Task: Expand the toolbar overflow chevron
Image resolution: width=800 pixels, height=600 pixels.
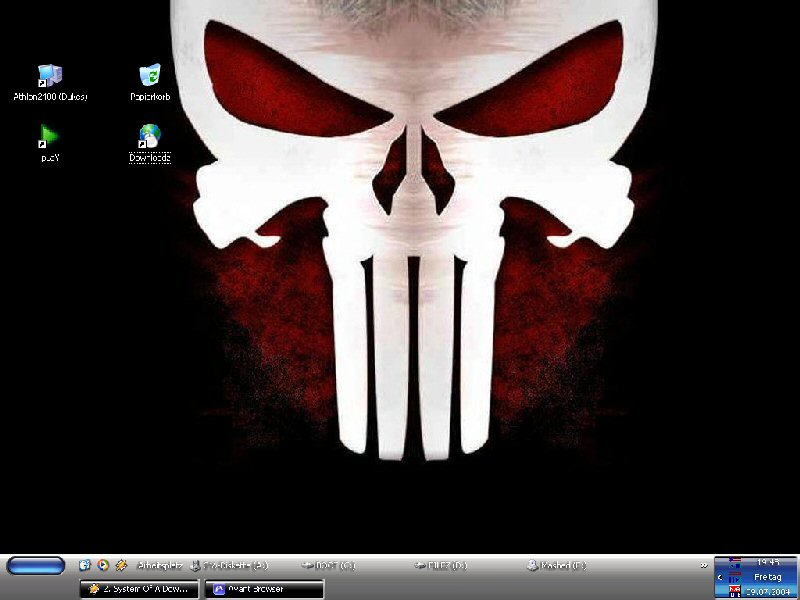Action: pyautogui.click(x=704, y=565)
